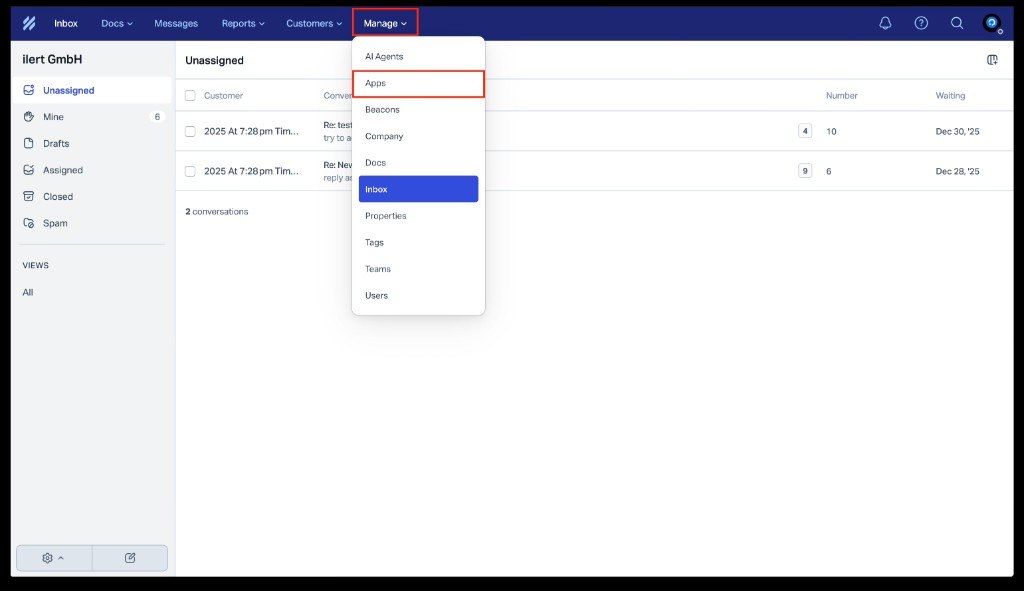Open the Closed folder in sidebar
Screen dimensions: 1024x591
pos(58,197)
